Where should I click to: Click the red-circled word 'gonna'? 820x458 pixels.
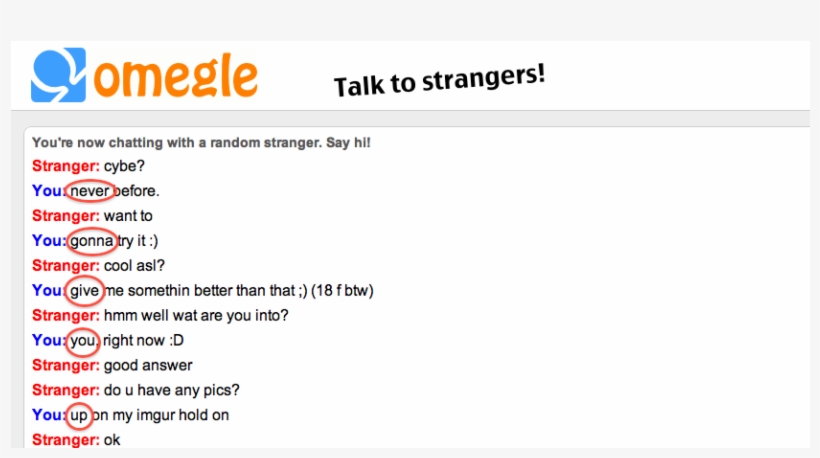click(x=92, y=241)
